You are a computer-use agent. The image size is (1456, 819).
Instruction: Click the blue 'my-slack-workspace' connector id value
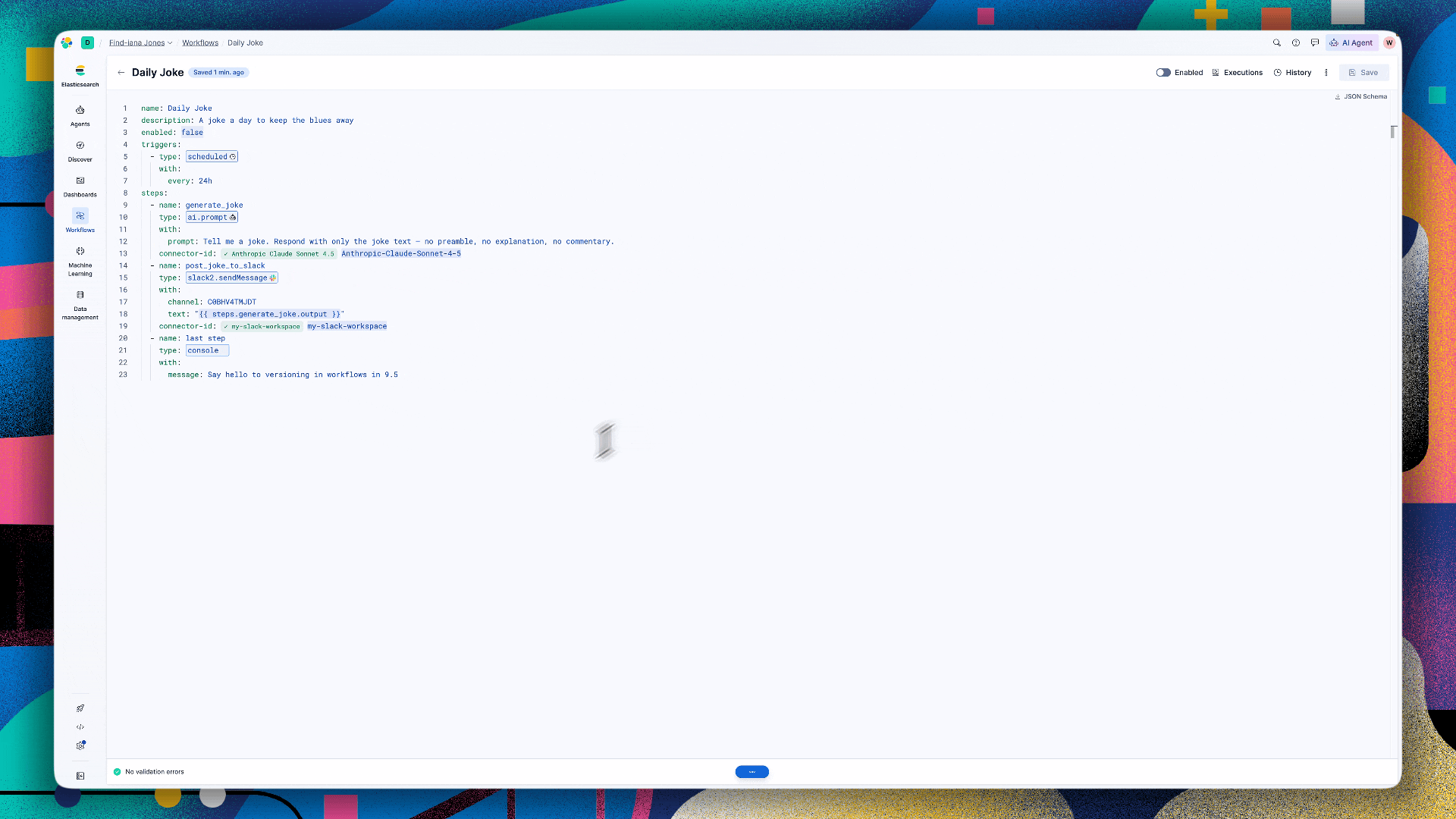(x=347, y=327)
